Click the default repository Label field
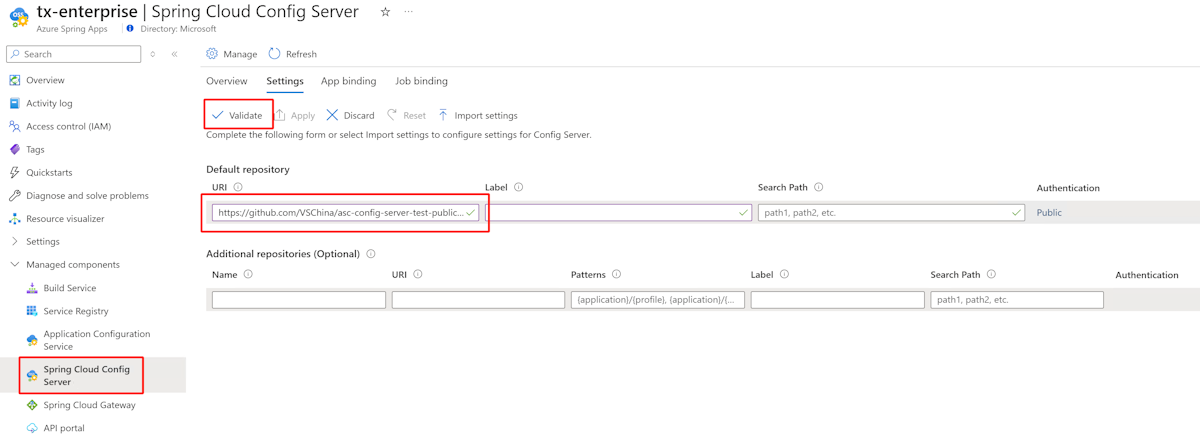Viewport: 1200px width, 445px height. (x=618, y=212)
